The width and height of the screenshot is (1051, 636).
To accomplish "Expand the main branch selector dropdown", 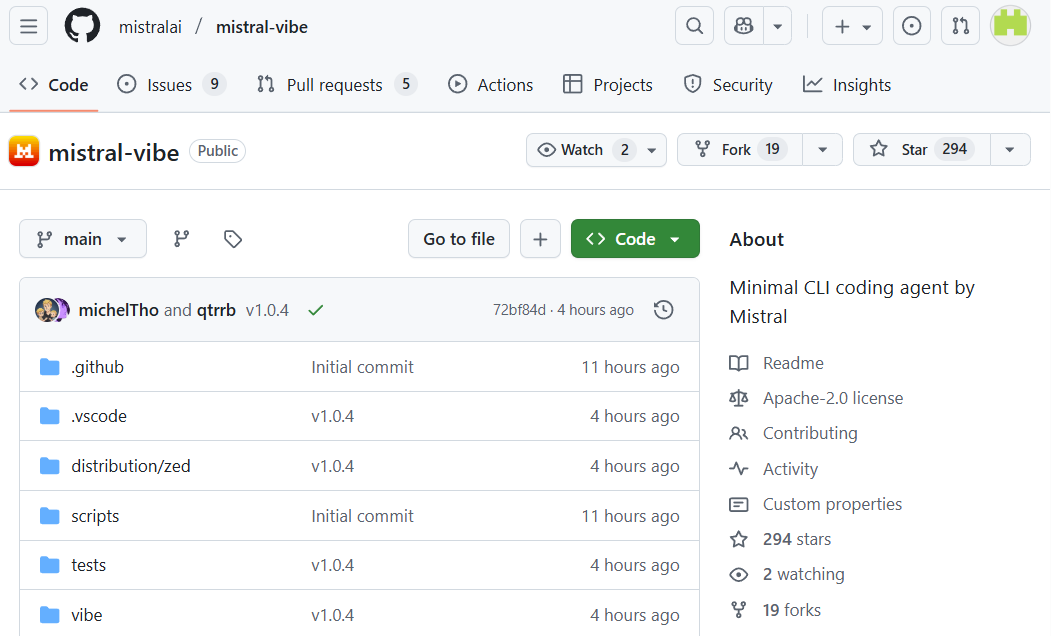I will 83,239.
